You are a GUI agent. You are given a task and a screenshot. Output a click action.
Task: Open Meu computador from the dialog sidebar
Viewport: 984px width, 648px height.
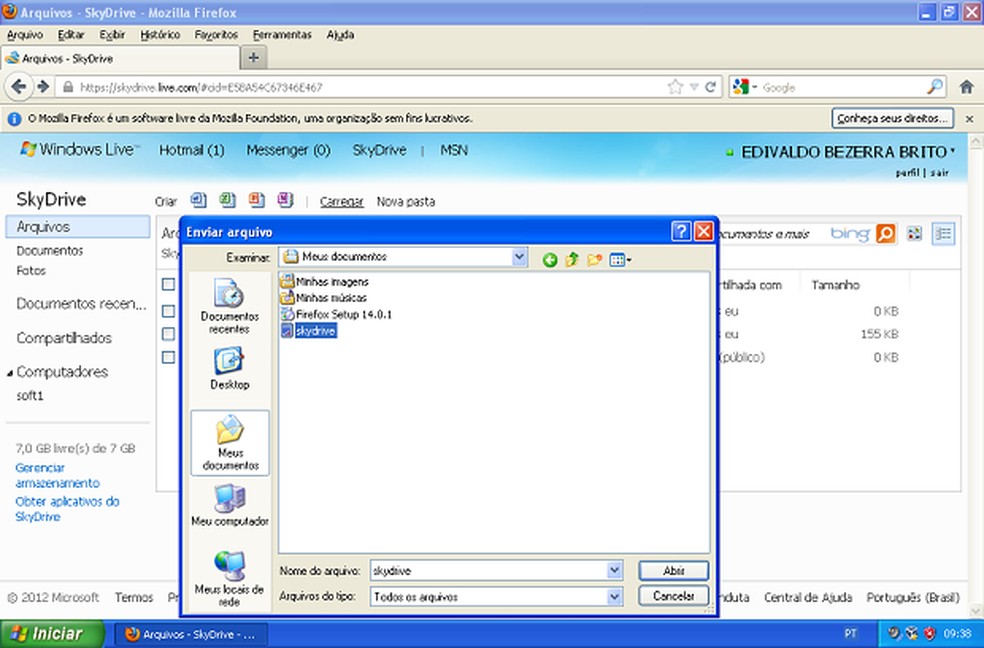coord(230,505)
